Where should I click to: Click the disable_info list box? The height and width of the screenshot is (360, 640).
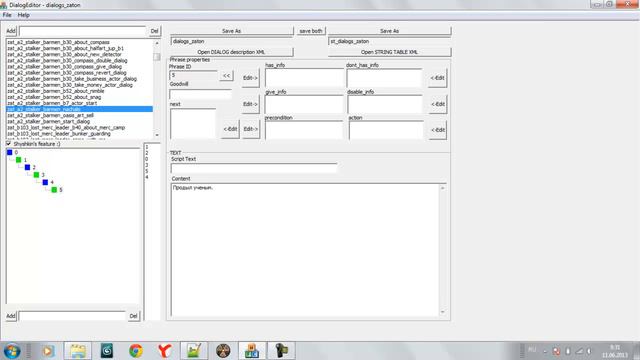[385, 104]
